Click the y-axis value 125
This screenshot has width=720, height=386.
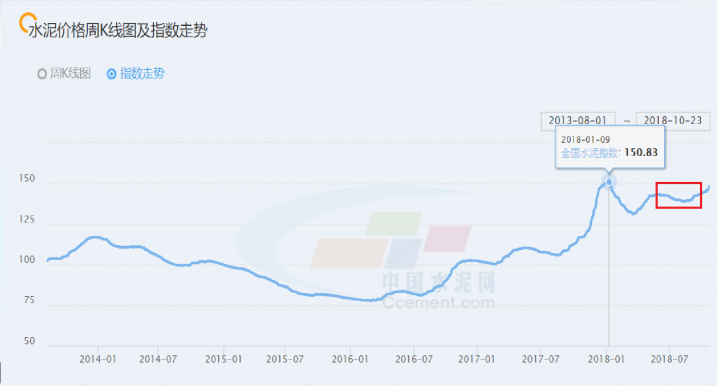click(x=27, y=219)
